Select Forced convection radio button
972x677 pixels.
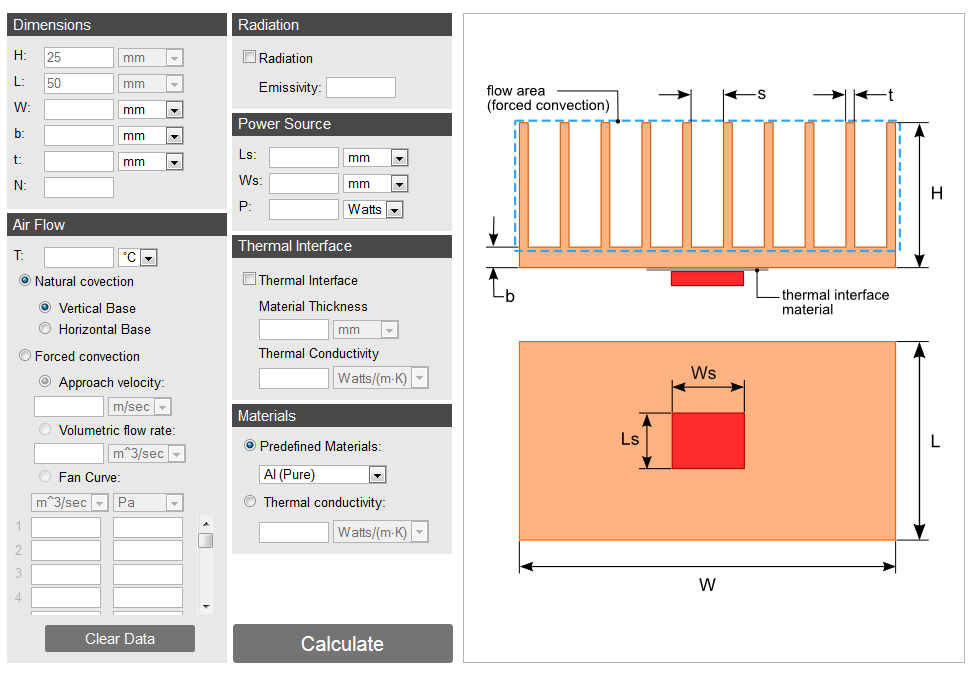pyautogui.click(x=26, y=356)
